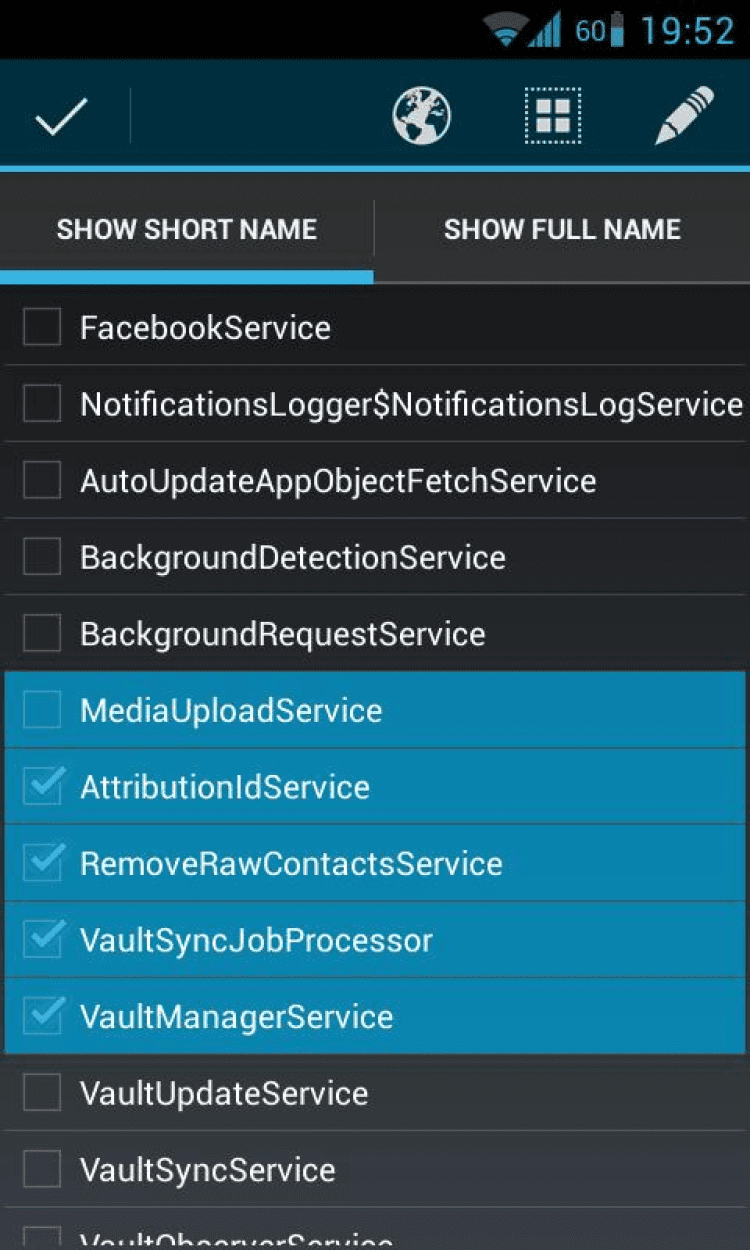Viewport: 750px width, 1250px height.
Task: Tap the pencil edit icon
Action: pos(685,116)
